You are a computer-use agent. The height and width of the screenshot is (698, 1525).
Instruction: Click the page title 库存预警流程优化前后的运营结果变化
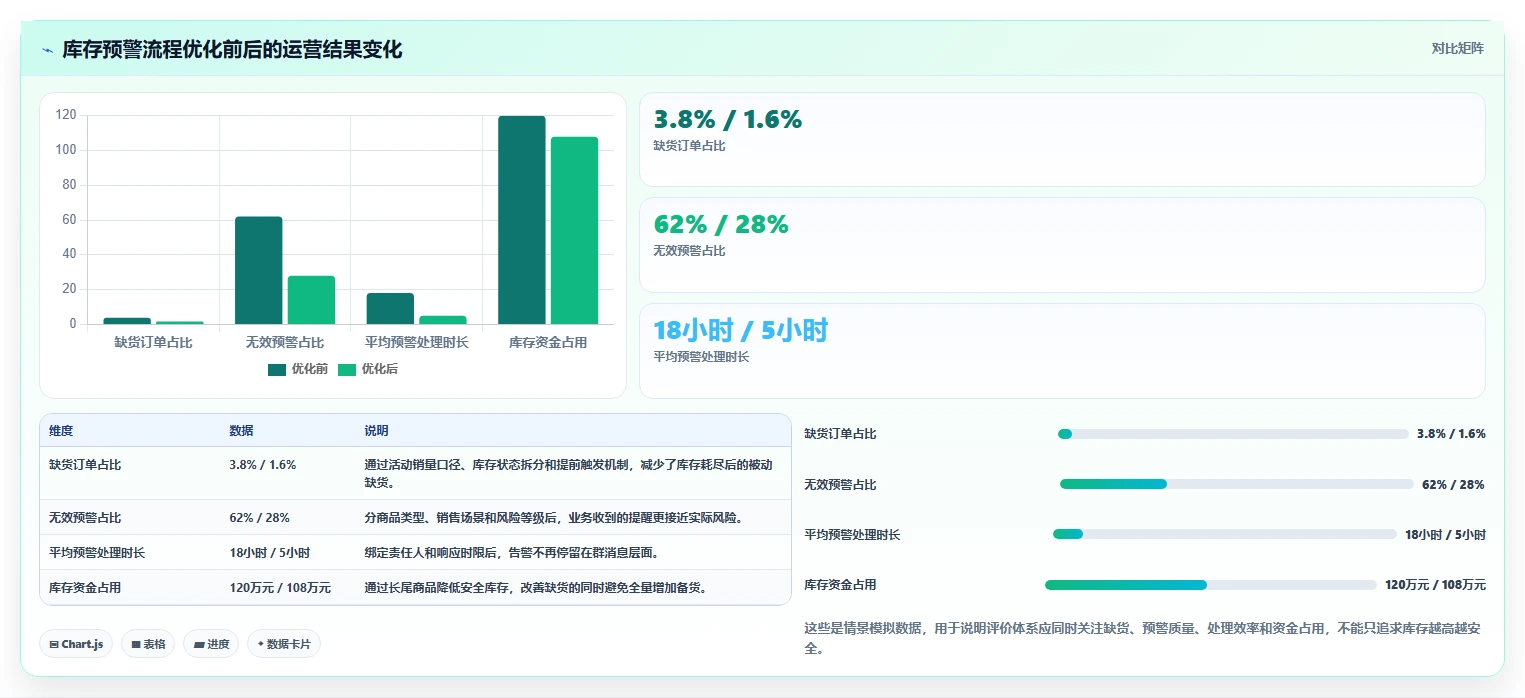coord(232,50)
